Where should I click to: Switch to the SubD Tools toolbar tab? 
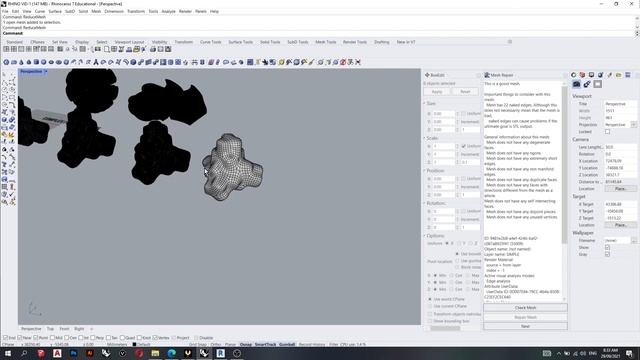298,42
